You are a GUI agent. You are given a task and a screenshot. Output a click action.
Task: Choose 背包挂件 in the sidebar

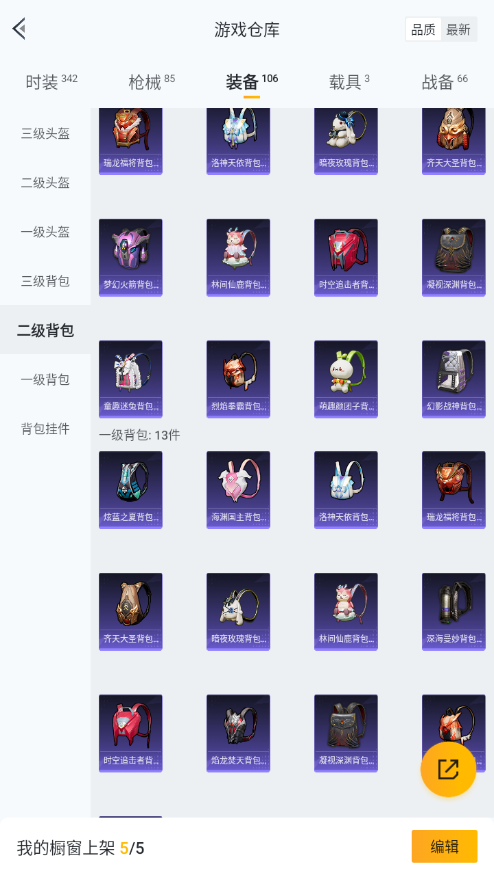[x=45, y=429]
